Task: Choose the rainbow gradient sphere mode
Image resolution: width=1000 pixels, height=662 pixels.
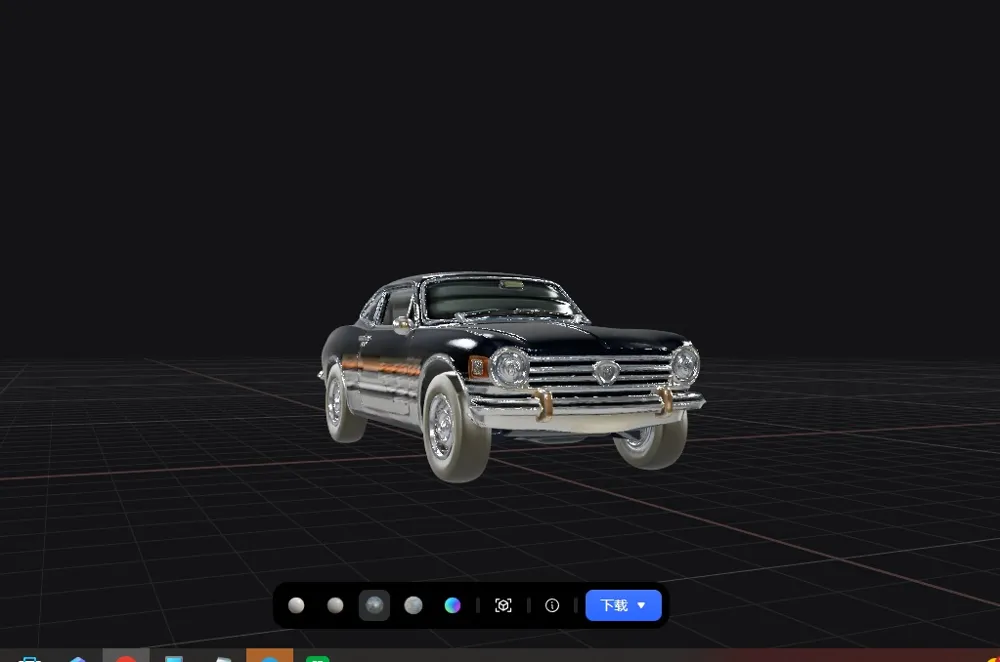Action: click(x=452, y=605)
